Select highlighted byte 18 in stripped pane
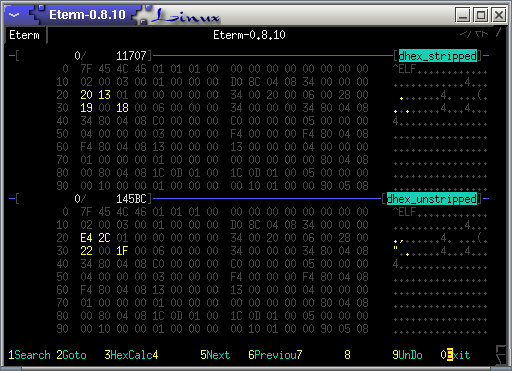The width and height of the screenshot is (512, 371). (x=122, y=108)
